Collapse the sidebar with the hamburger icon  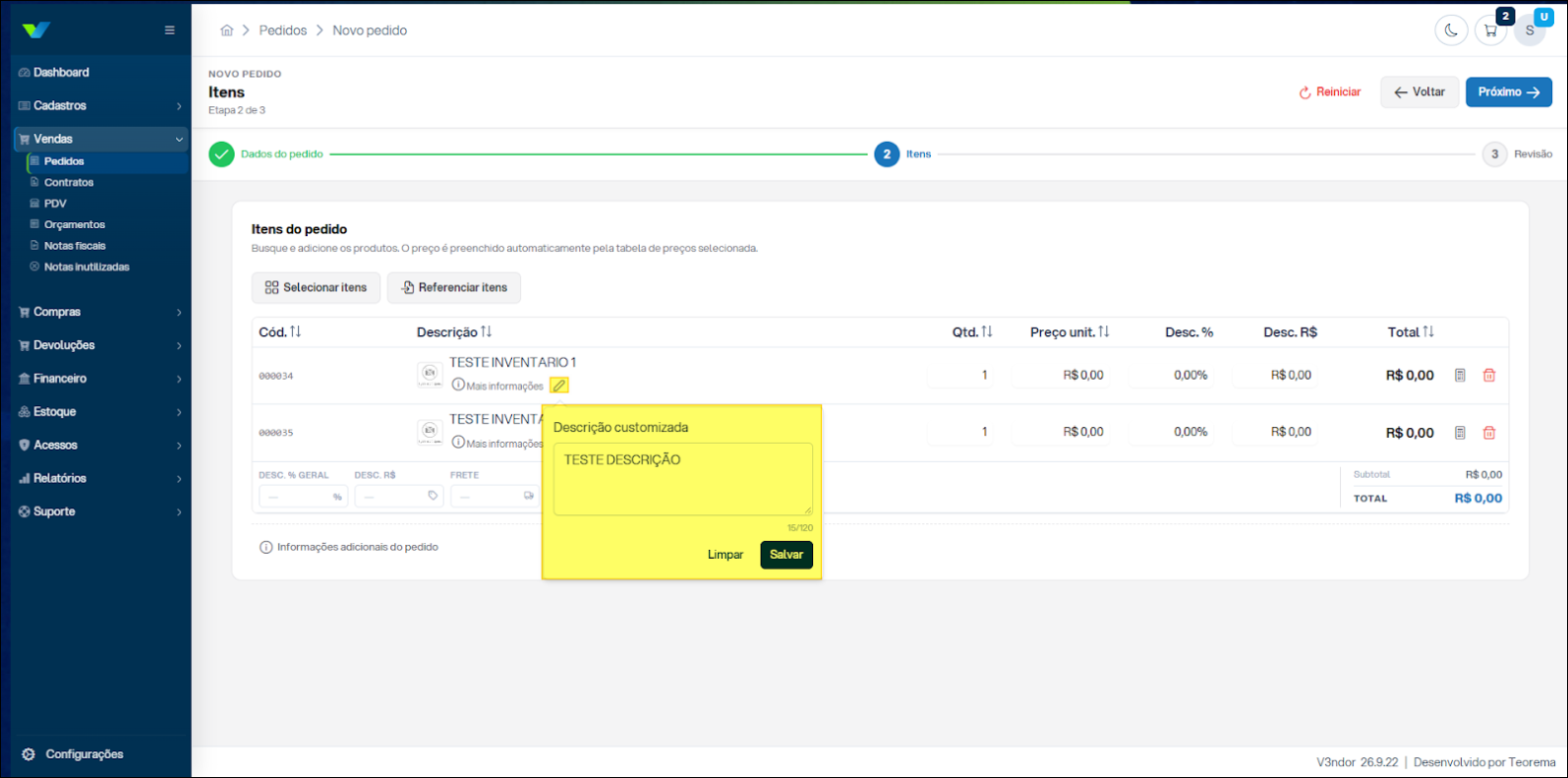point(170,30)
